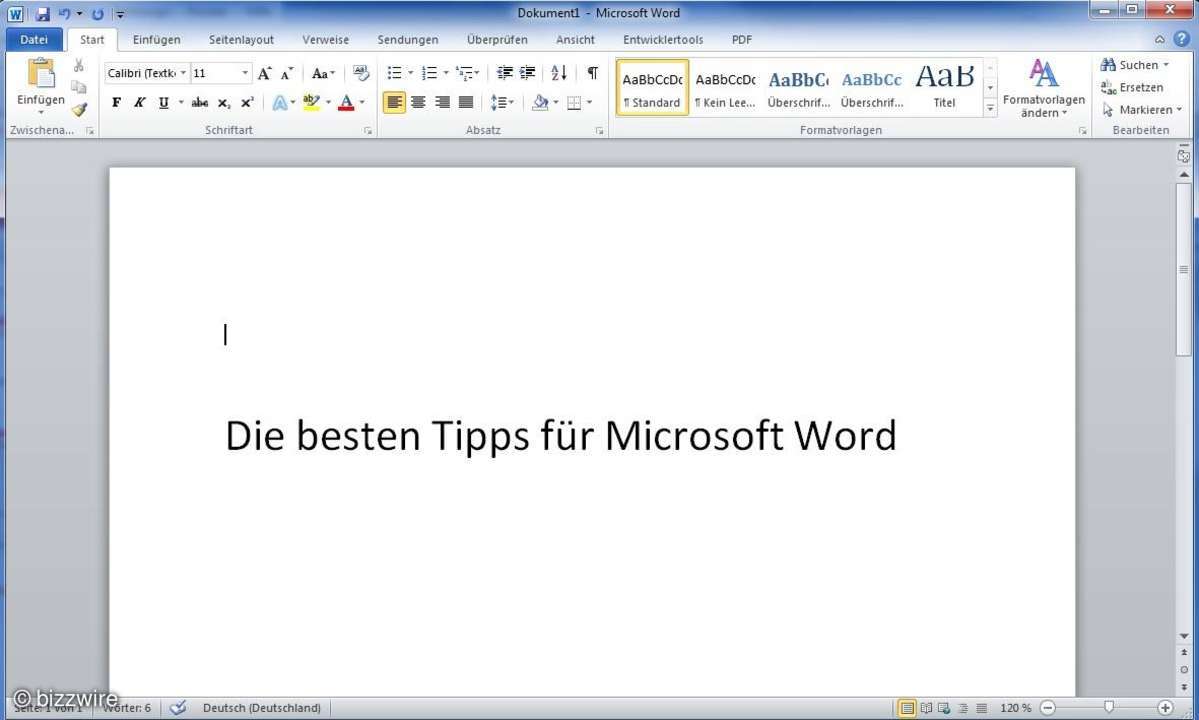
Task: Switch to the Verweise tab
Action: 326,39
